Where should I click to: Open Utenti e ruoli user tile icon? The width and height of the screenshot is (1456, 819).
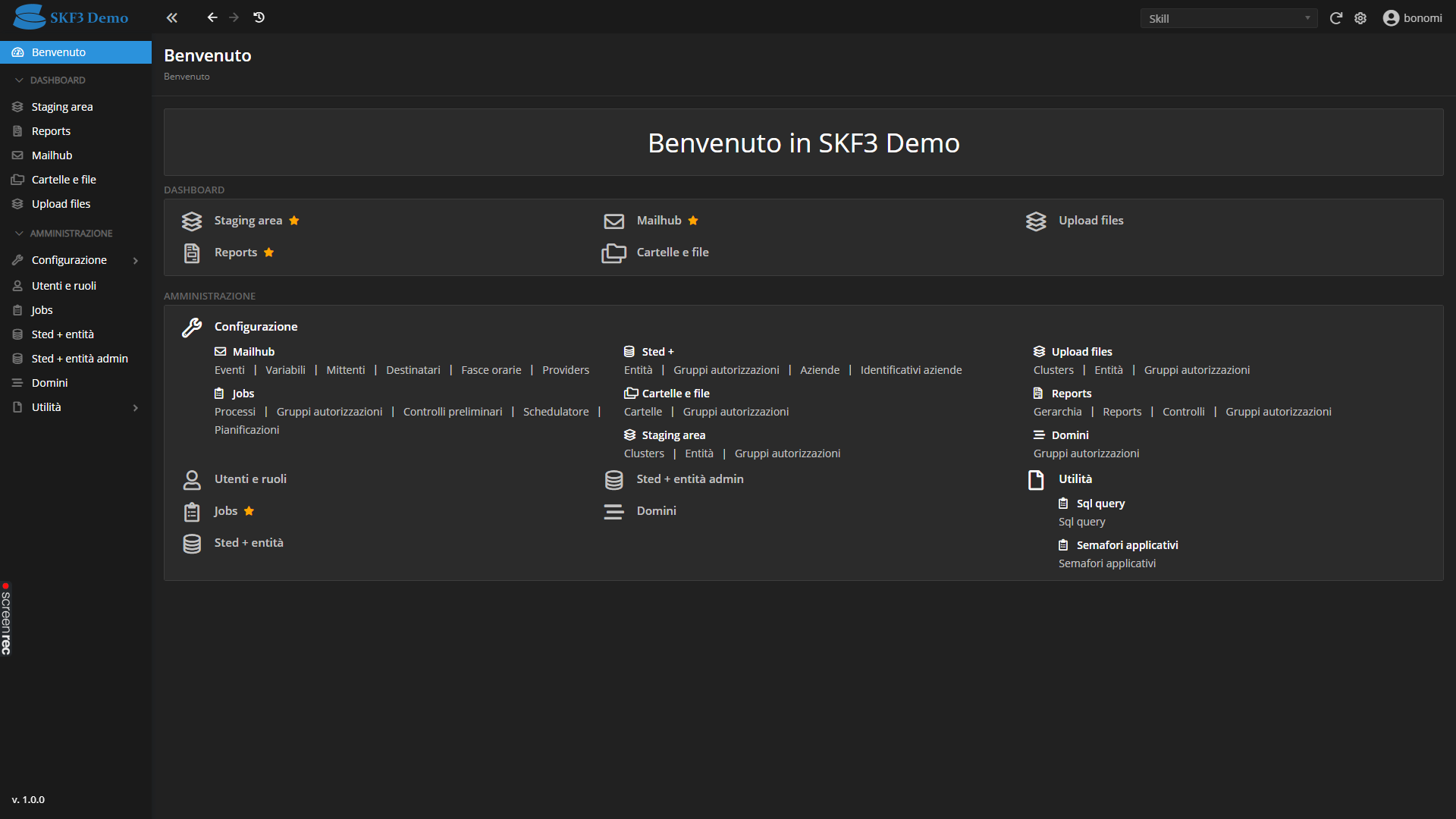click(x=192, y=480)
